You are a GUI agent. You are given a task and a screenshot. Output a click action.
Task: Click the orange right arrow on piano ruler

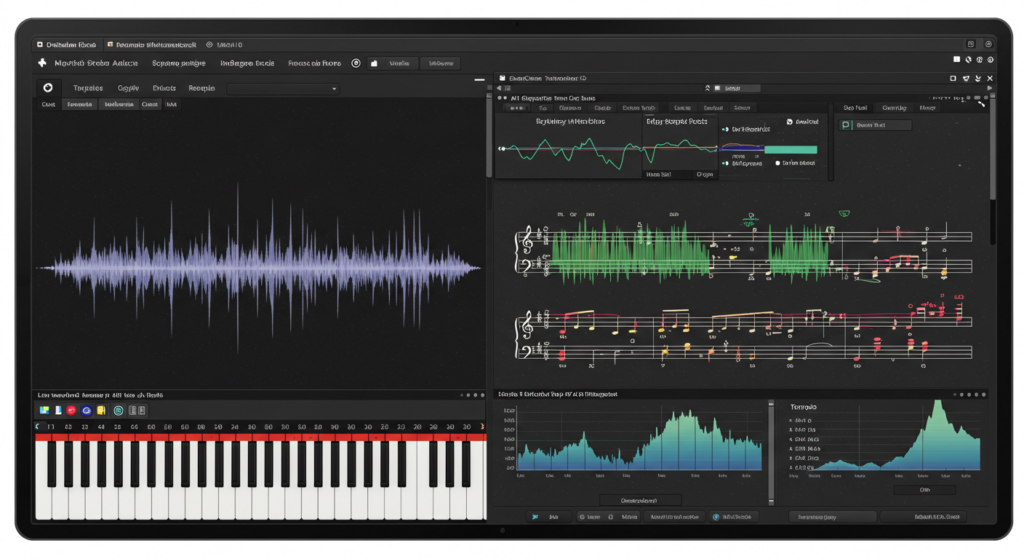point(482,426)
